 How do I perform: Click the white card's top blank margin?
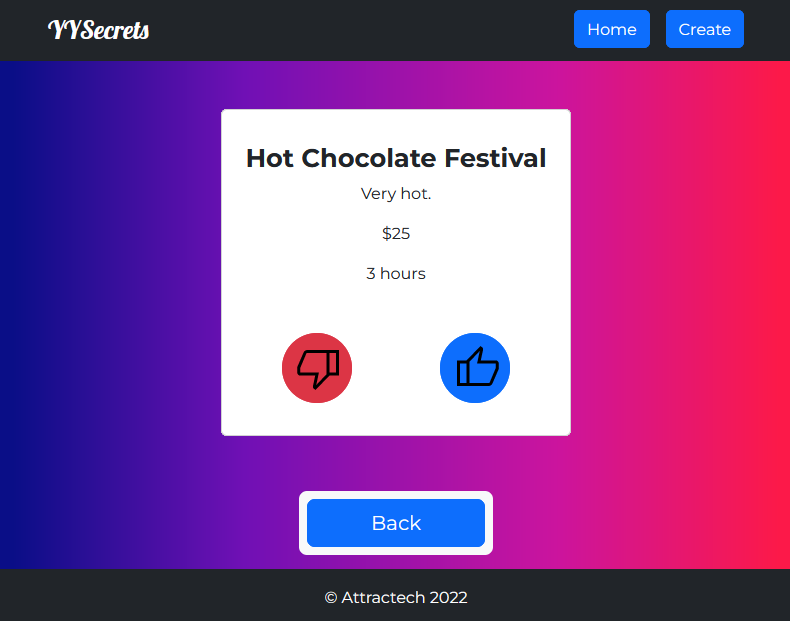pos(396,123)
